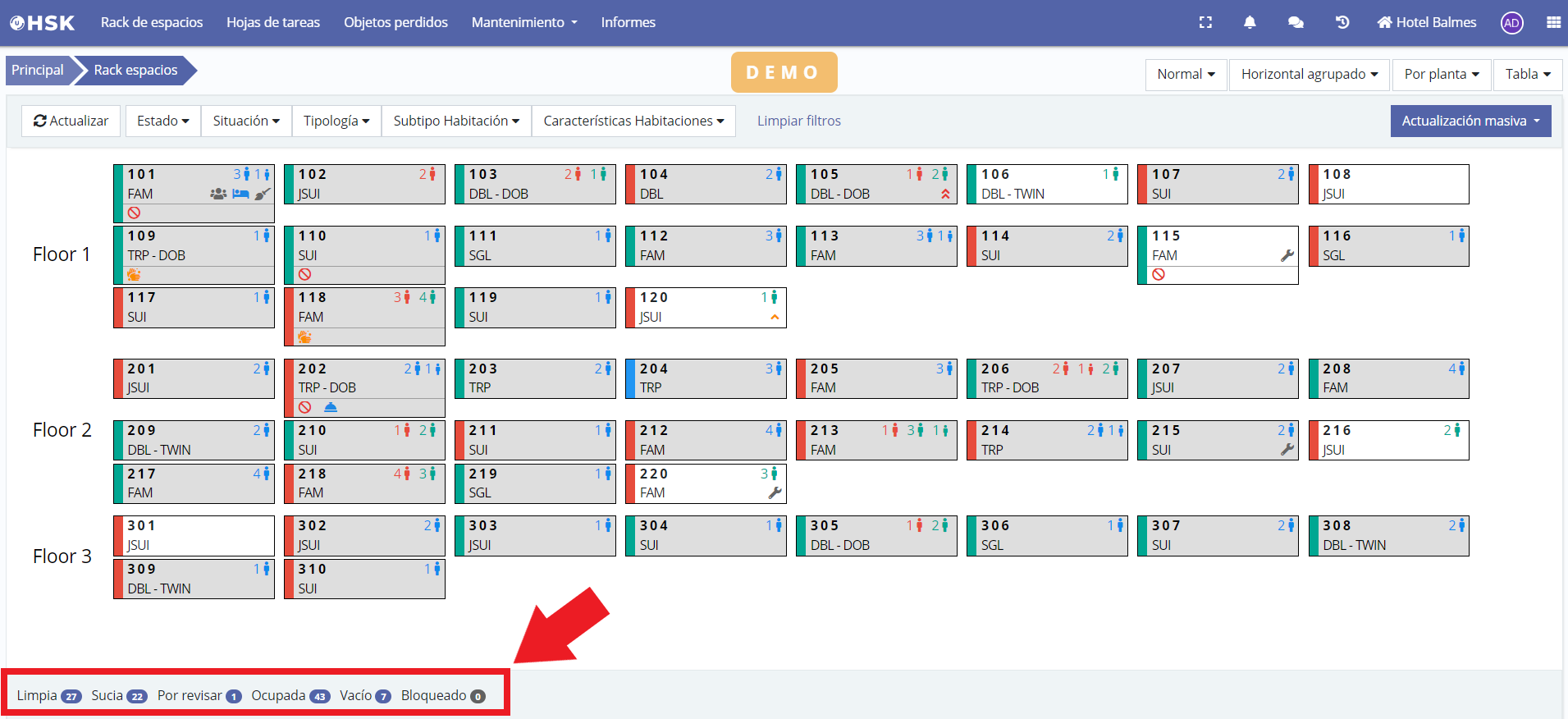Expand the Estado filter dropdown

point(162,121)
